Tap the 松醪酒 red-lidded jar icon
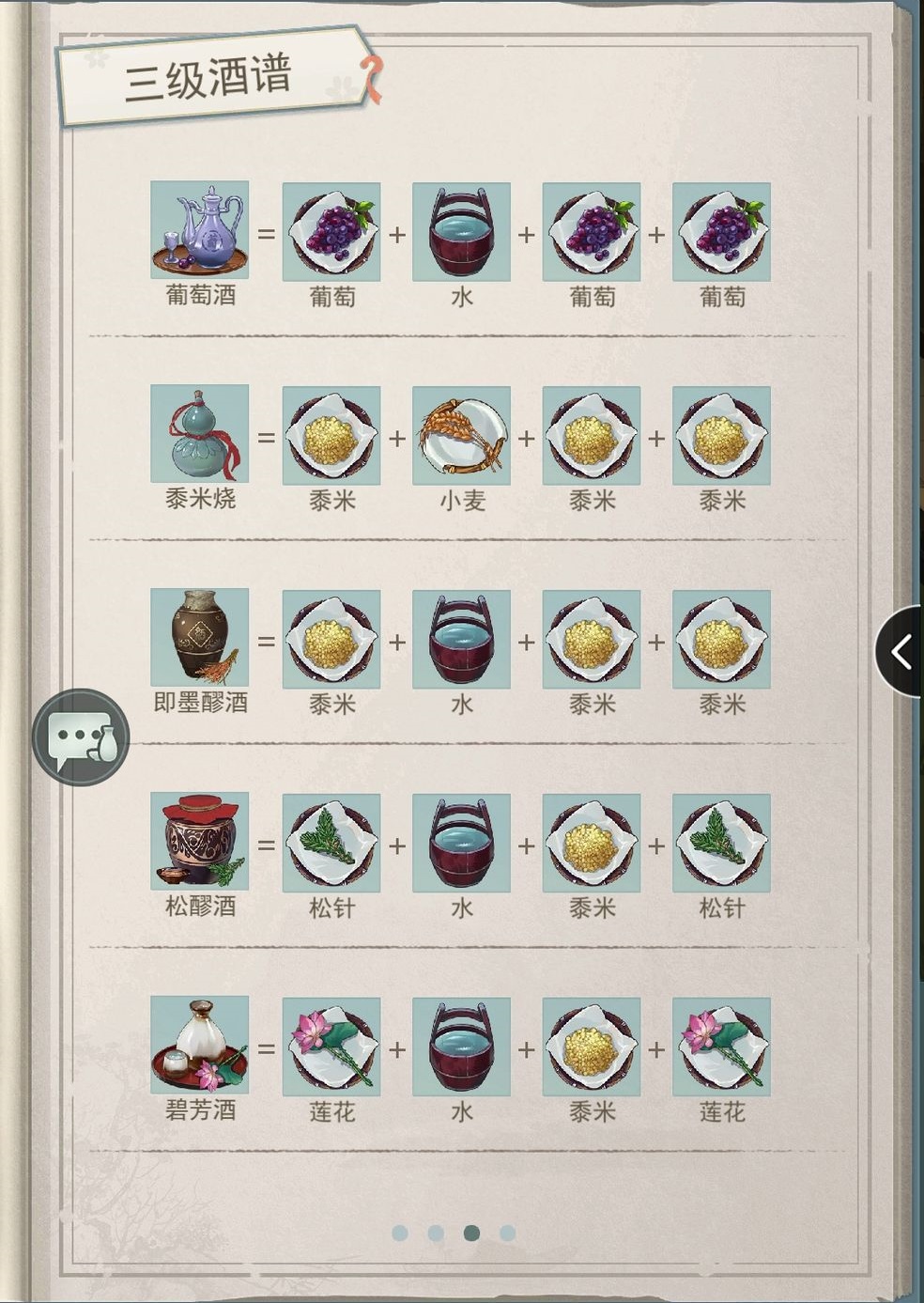The width and height of the screenshot is (924, 1303). pyautogui.click(x=199, y=842)
